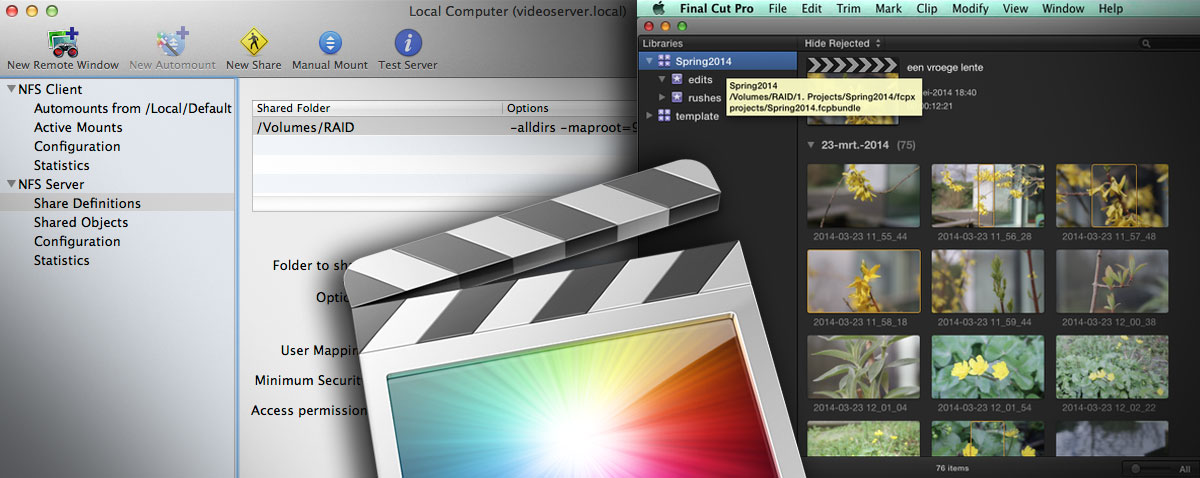The height and width of the screenshot is (478, 1200).
Task: Open the Hide Rejected filter dropdown
Action: click(843, 43)
